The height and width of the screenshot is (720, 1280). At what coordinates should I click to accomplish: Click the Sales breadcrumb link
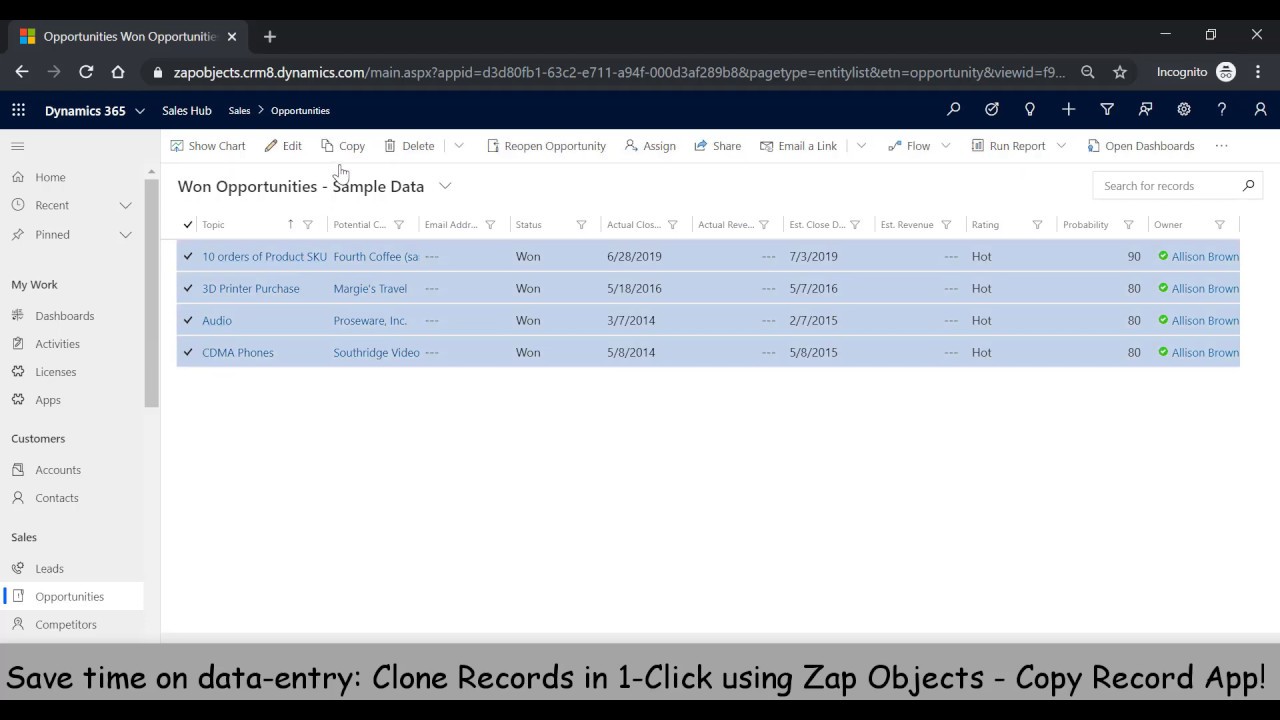coord(239,111)
